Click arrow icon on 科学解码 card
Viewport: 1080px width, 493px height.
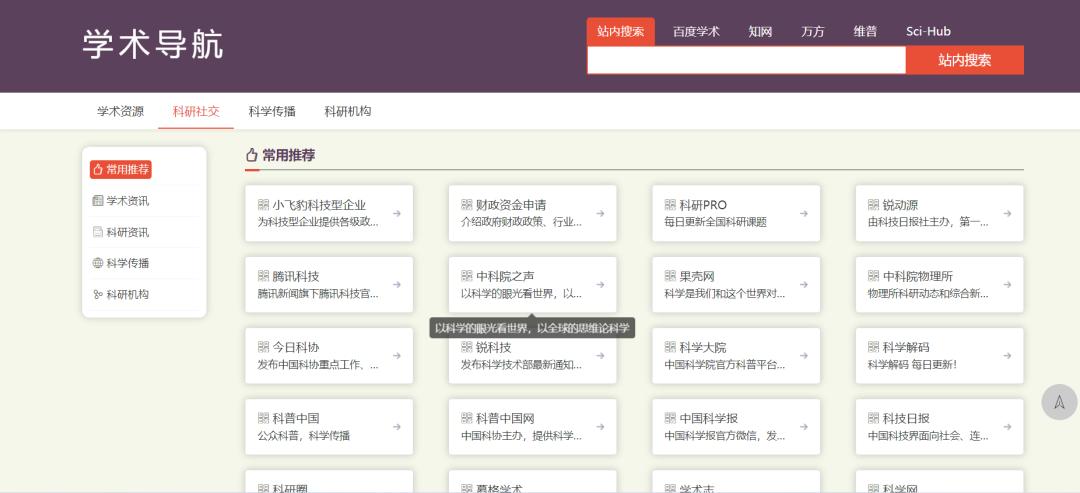1007,356
